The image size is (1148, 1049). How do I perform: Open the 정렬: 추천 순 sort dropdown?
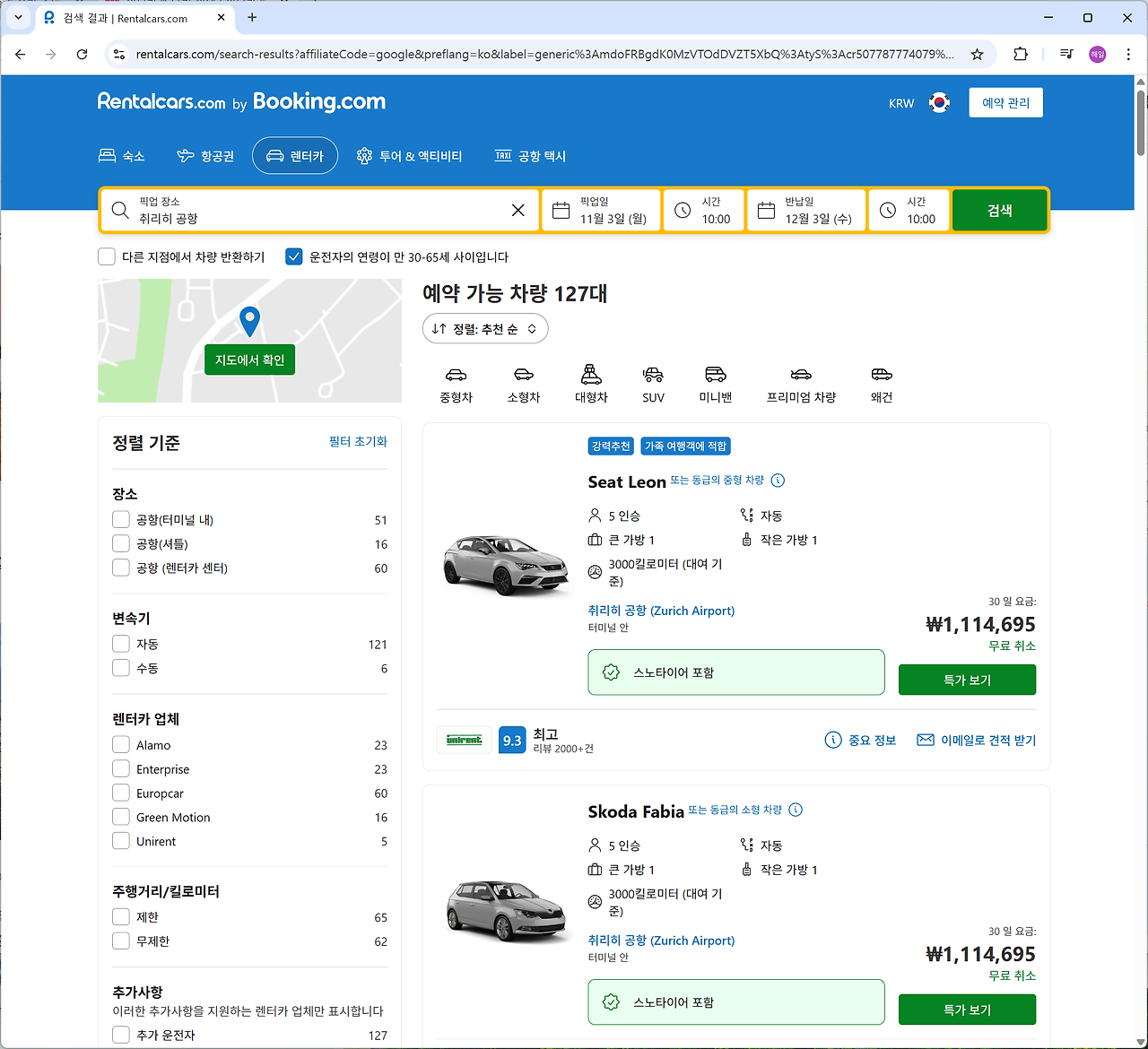(x=485, y=329)
